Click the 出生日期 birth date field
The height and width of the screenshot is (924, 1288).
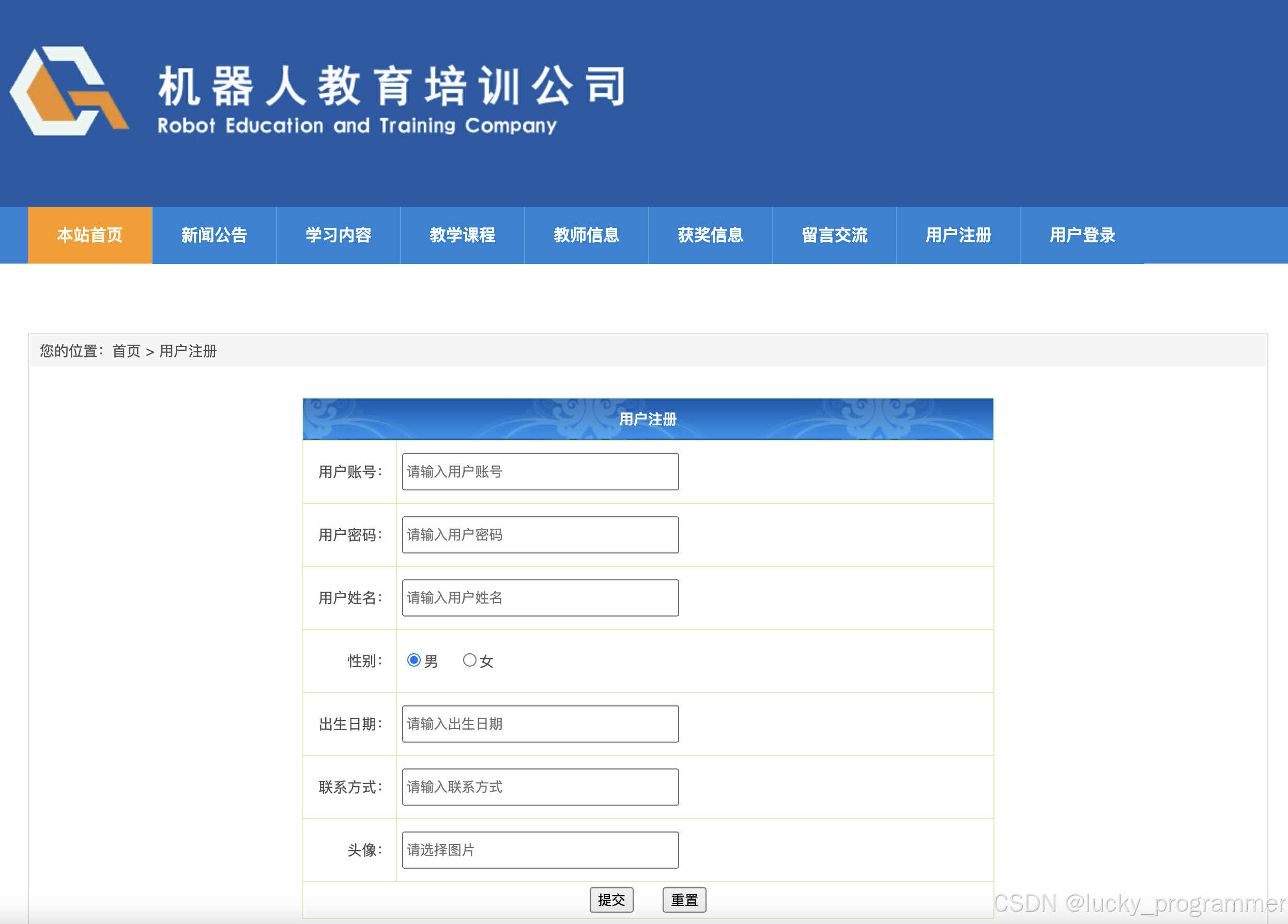[x=540, y=723]
